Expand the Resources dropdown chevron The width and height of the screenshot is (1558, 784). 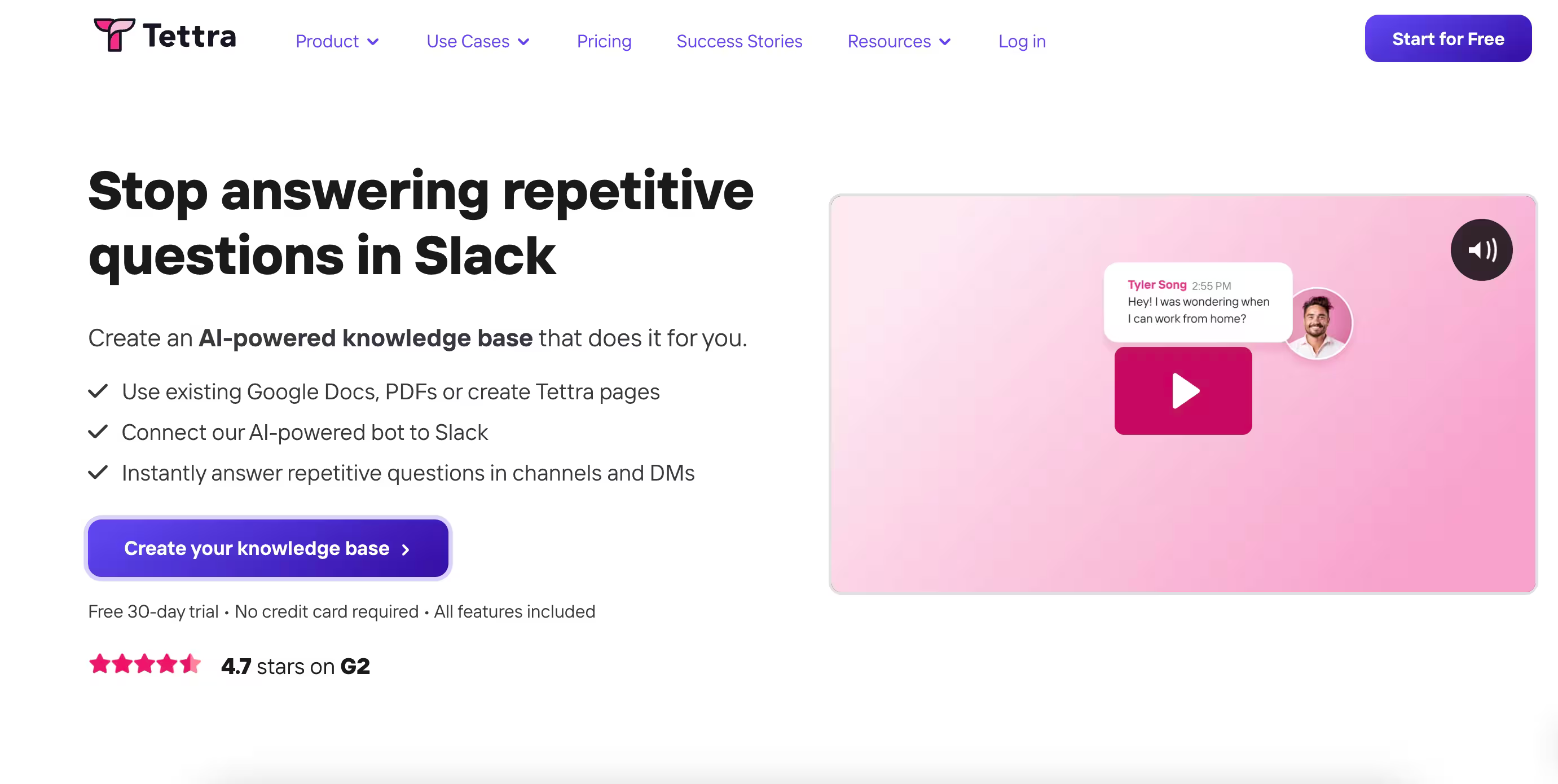pos(945,42)
